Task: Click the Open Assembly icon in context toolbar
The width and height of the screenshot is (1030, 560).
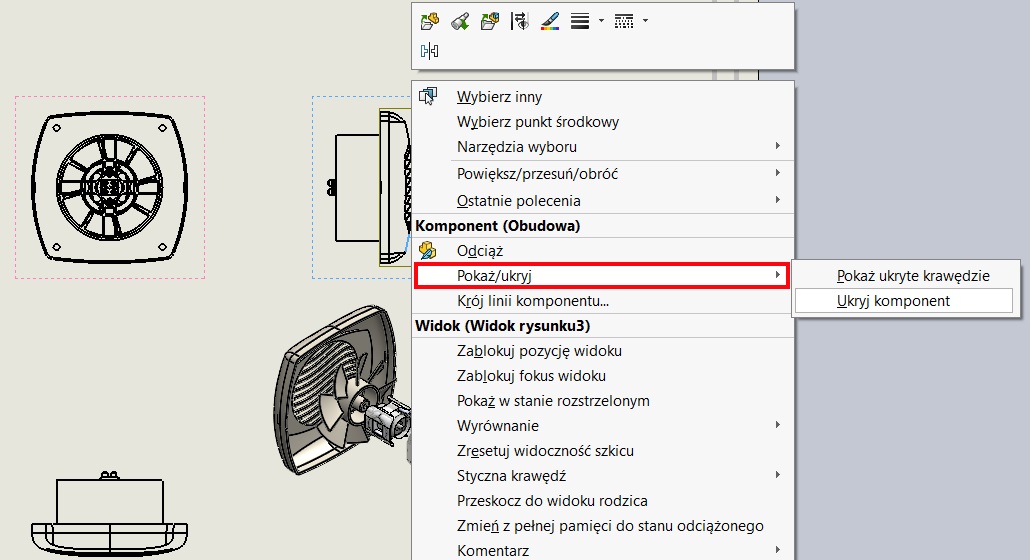Action: click(490, 21)
